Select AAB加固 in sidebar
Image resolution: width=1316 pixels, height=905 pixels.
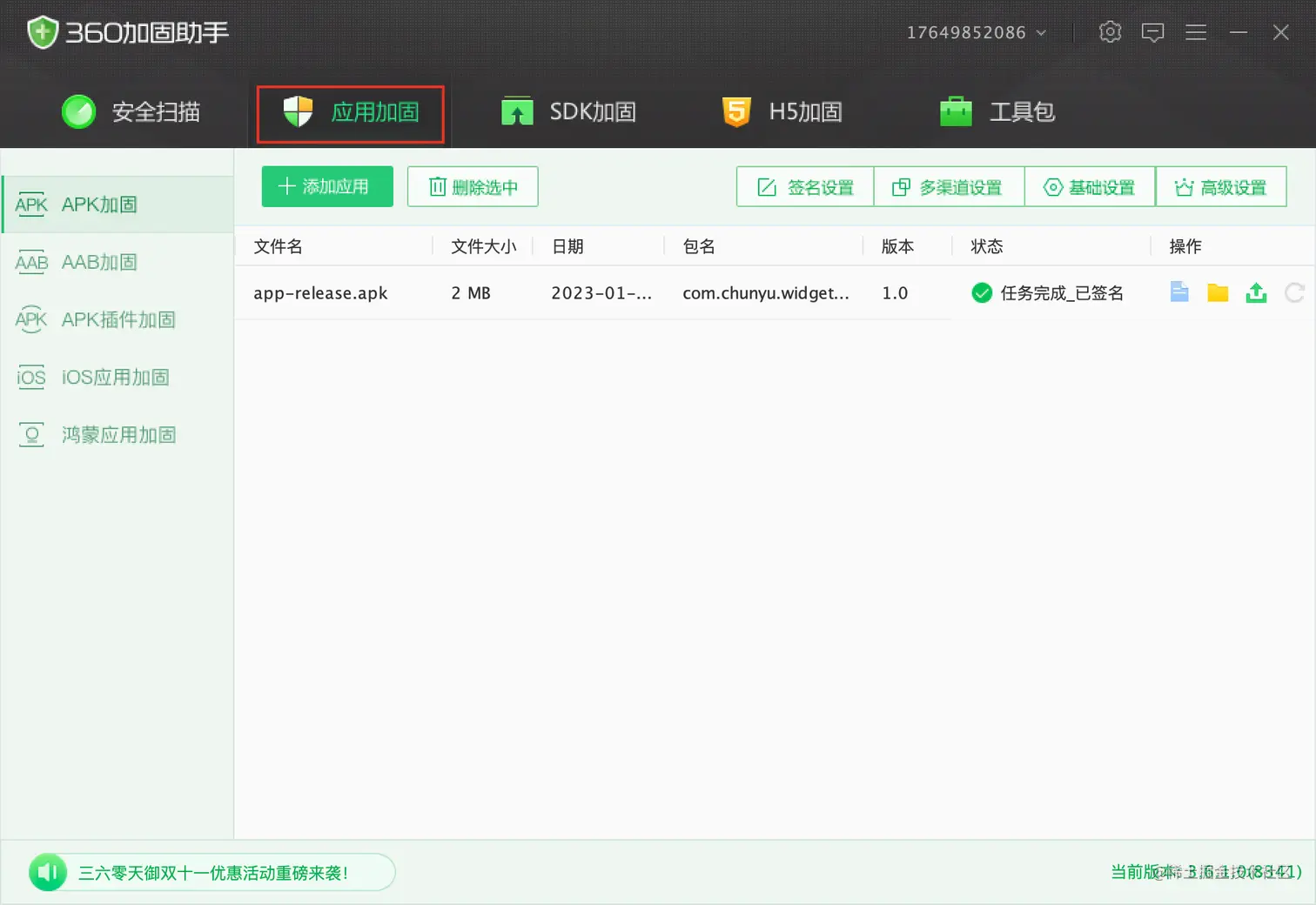[117, 262]
